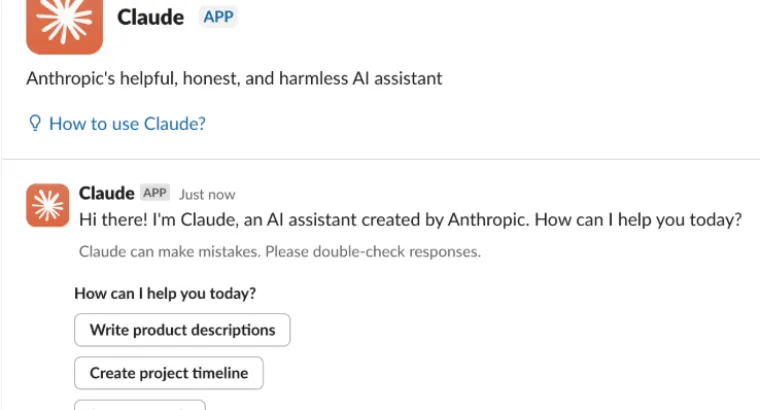Click the Write product descriptions button
Viewport: 760px width, 410px height.
click(182, 330)
